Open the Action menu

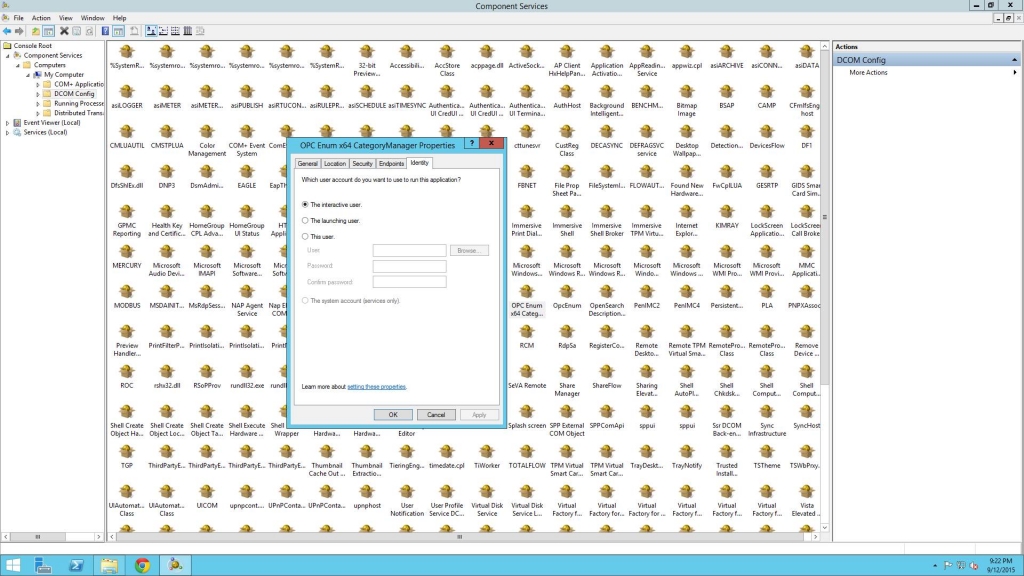(x=41, y=18)
